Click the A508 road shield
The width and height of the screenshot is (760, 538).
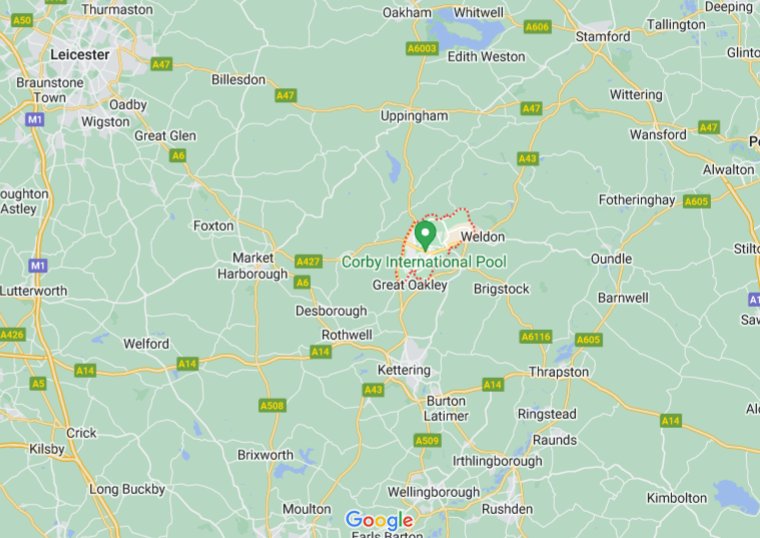(272, 405)
